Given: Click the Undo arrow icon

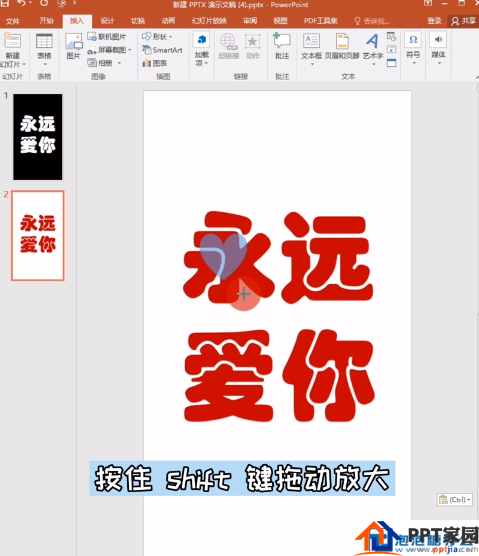Looking at the screenshot, I should (22, 3).
